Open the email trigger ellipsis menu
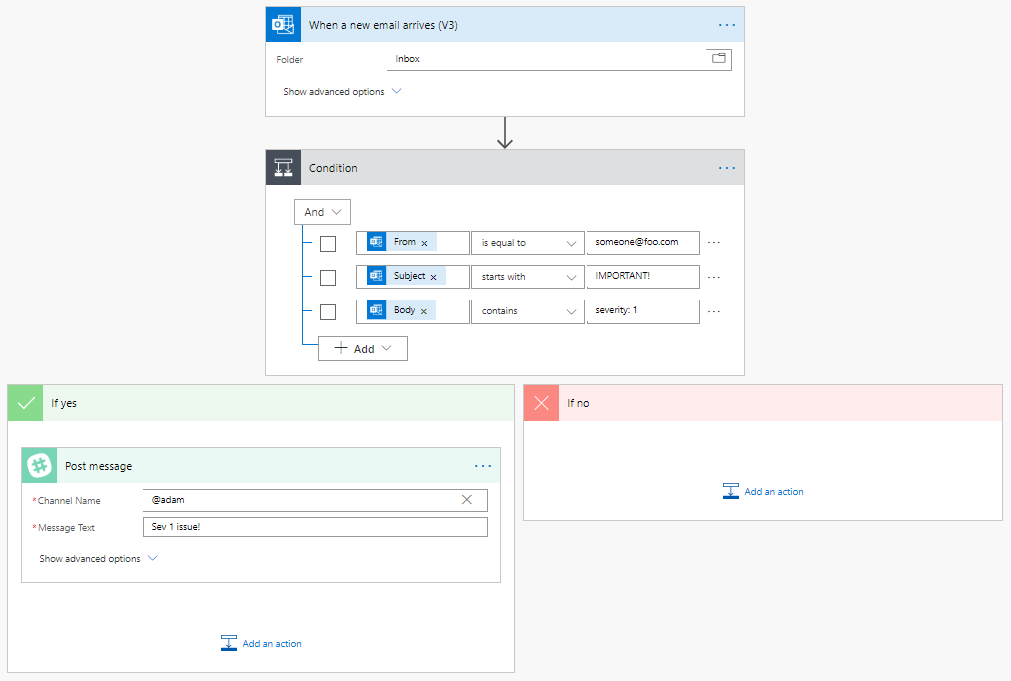Screen dimensions: 1011x681 tap(727, 25)
